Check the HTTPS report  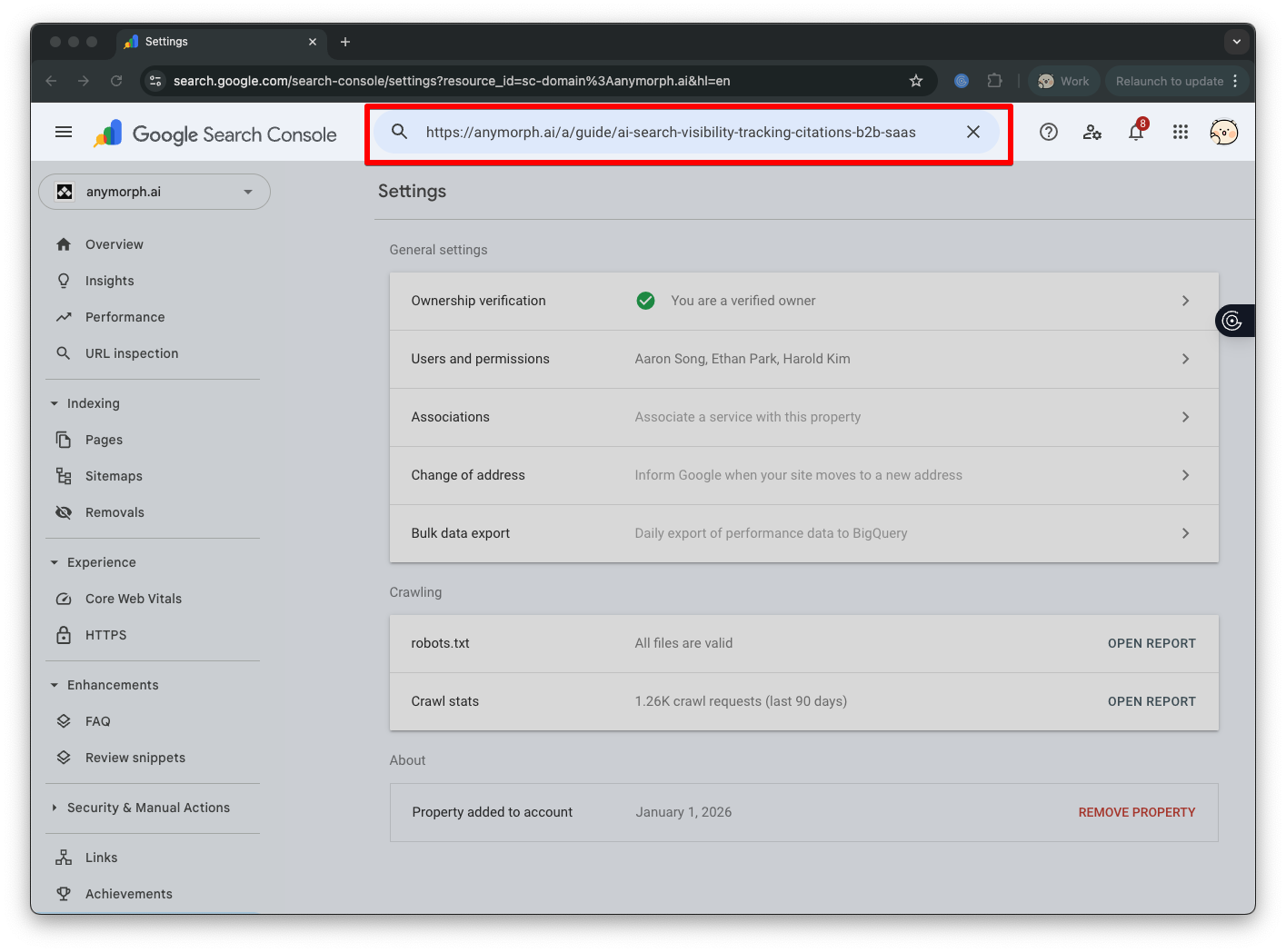(106, 634)
